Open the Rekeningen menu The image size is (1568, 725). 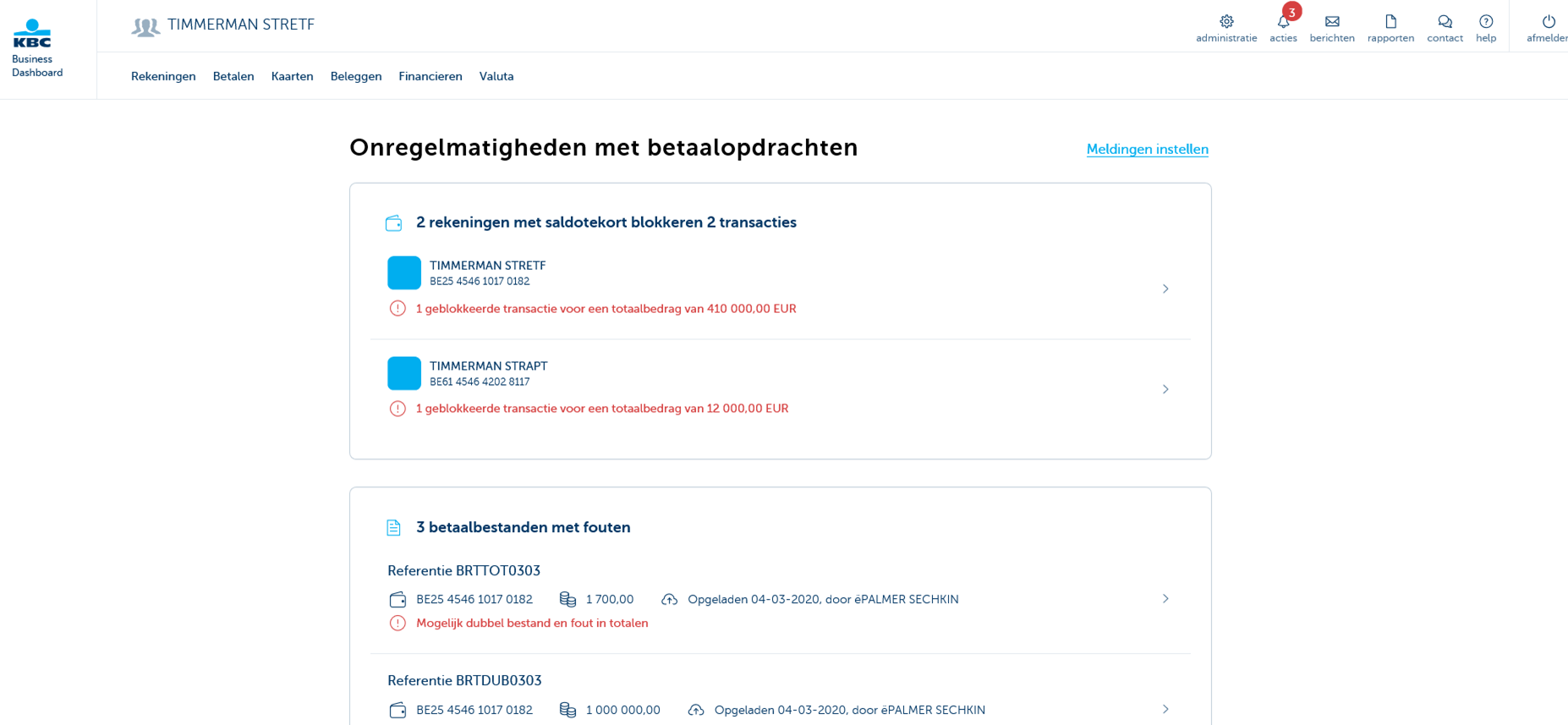(163, 76)
